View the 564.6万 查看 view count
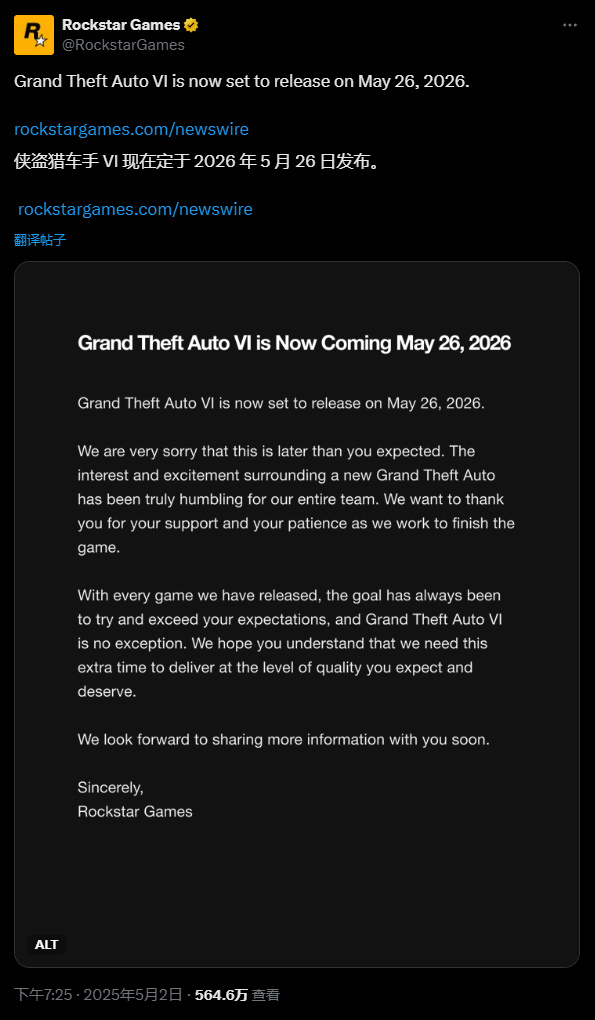595x1020 pixels. pyautogui.click(x=237, y=995)
